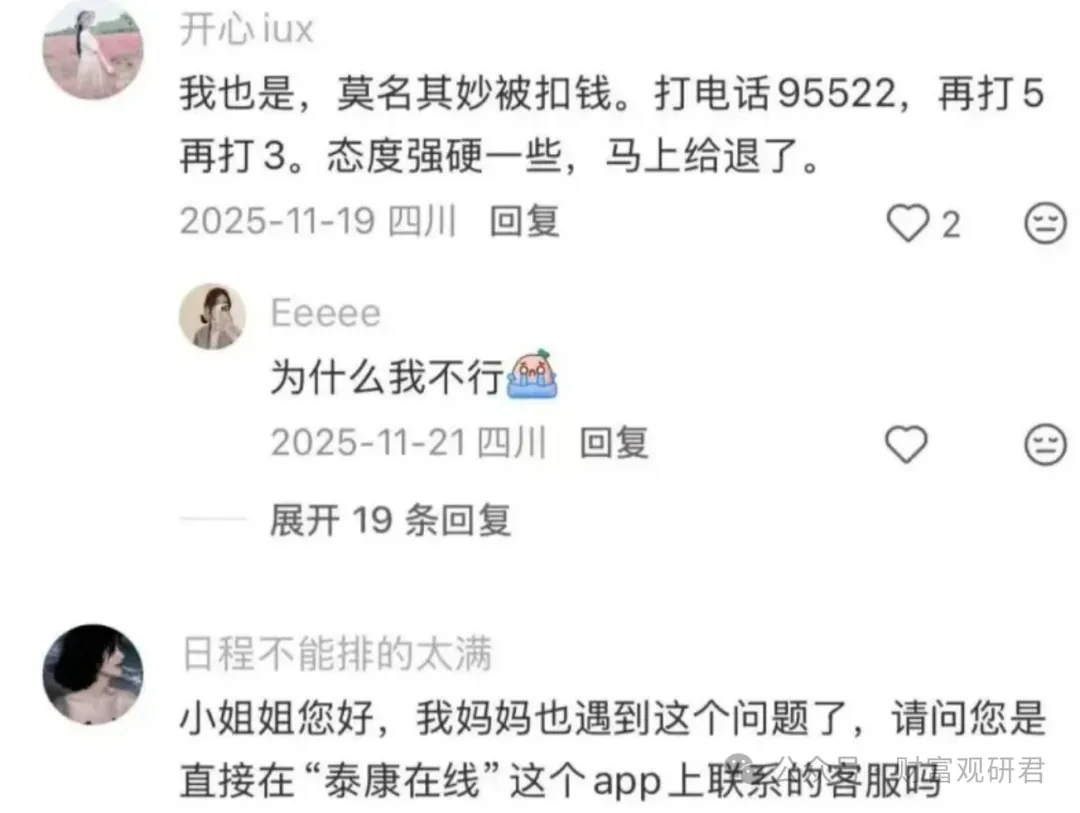1080x813 pixels.
Task: Select the comment text mentioning 95522
Action: click(x=612, y=125)
